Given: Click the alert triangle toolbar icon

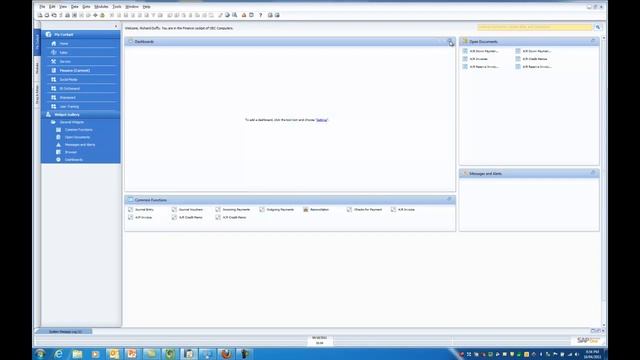Looking at the screenshot, I should [244, 15].
